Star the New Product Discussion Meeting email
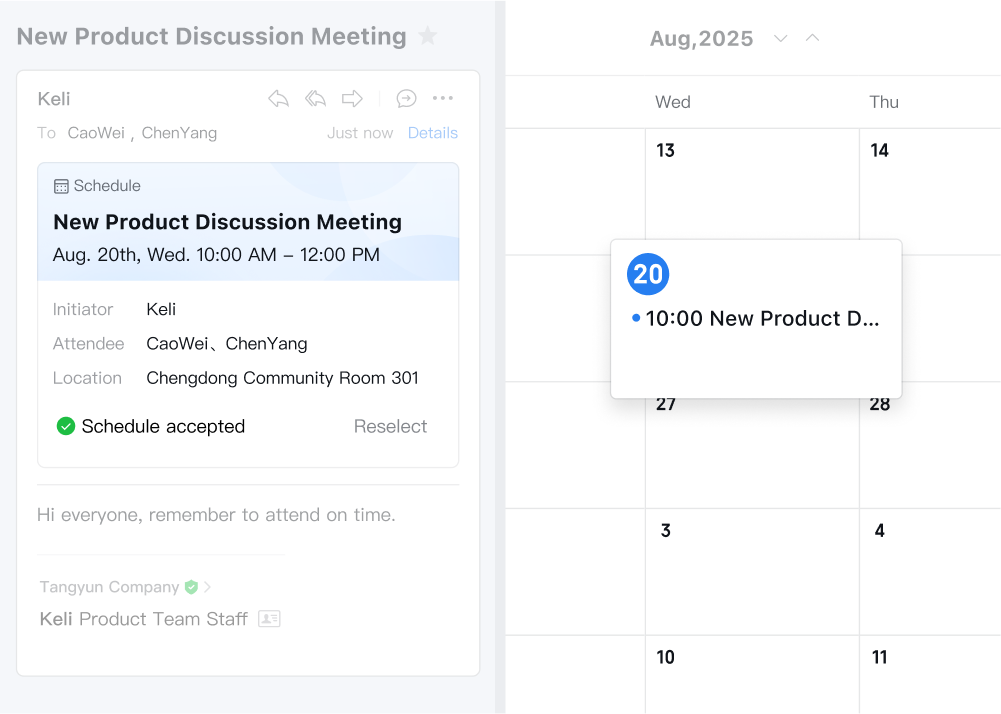 coord(427,37)
